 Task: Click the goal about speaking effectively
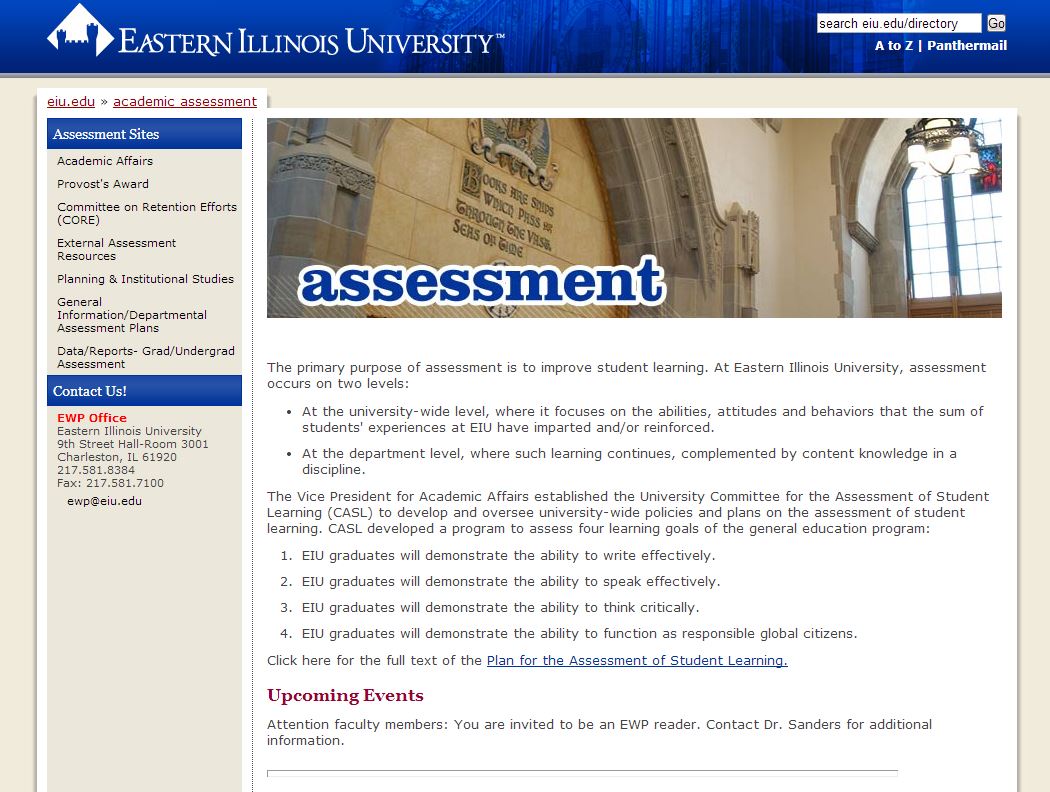pos(511,582)
